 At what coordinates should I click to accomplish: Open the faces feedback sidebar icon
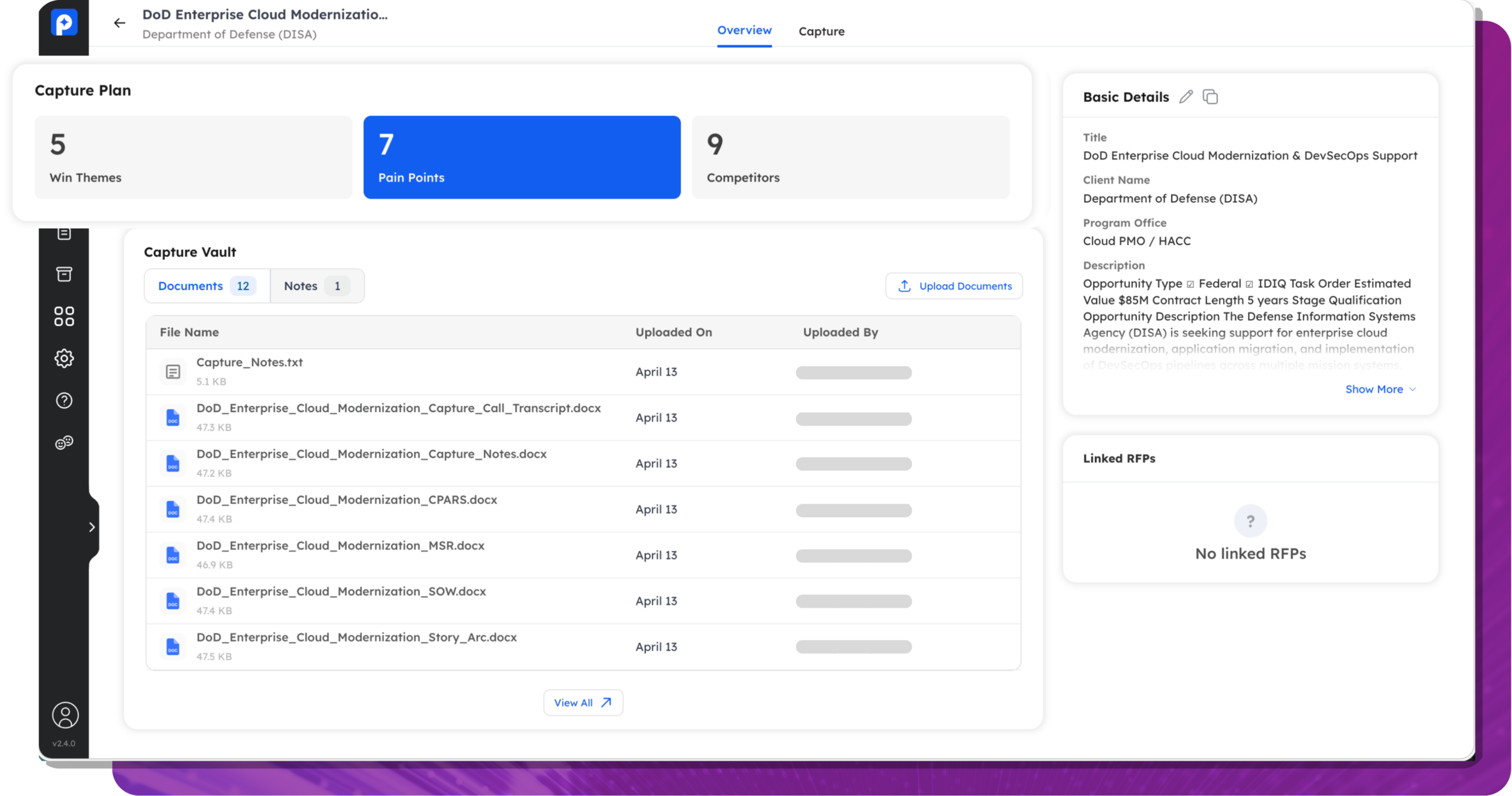[x=64, y=442]
